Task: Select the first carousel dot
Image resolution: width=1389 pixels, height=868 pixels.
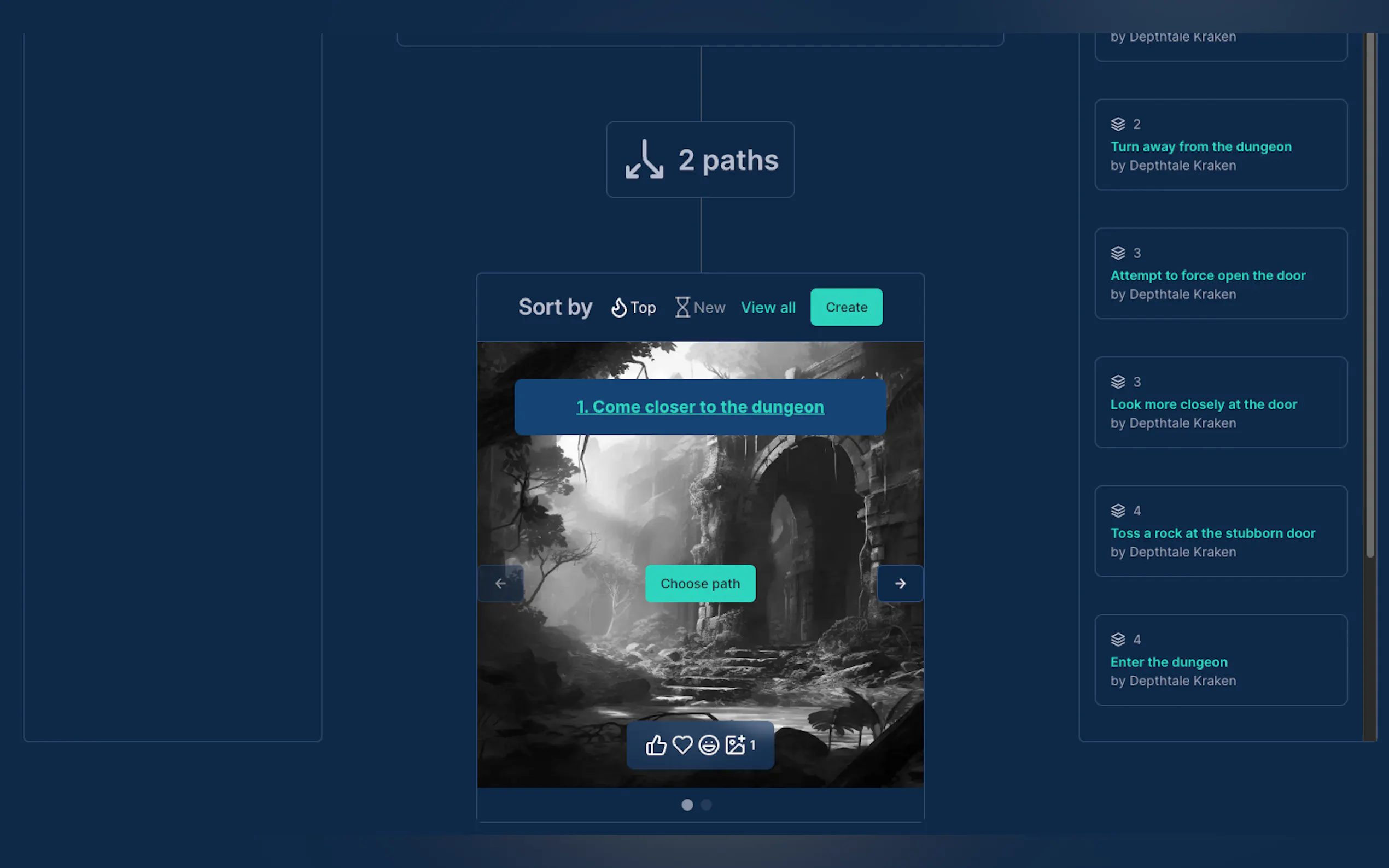Action: coord(687,805)
